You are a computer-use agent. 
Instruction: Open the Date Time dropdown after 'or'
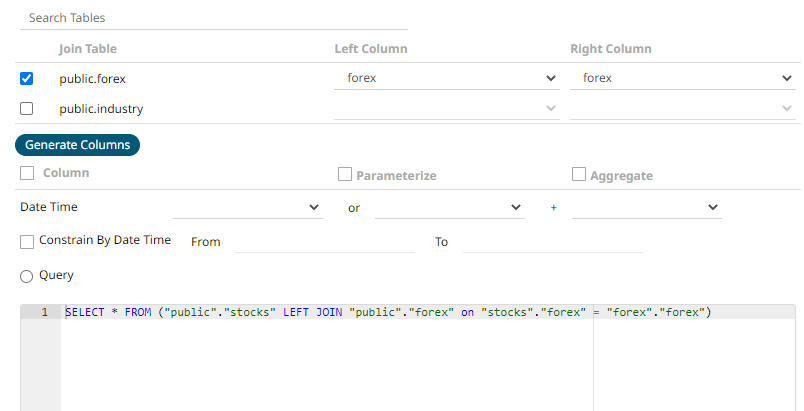point(449,207)
